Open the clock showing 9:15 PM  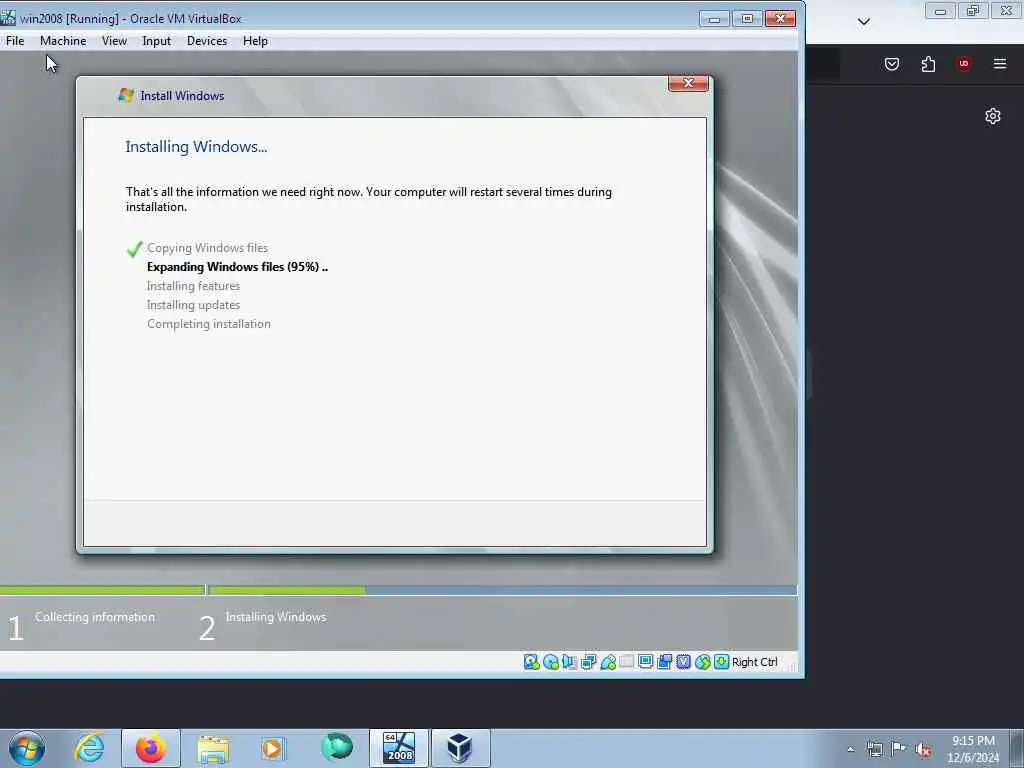coord(973,749)
